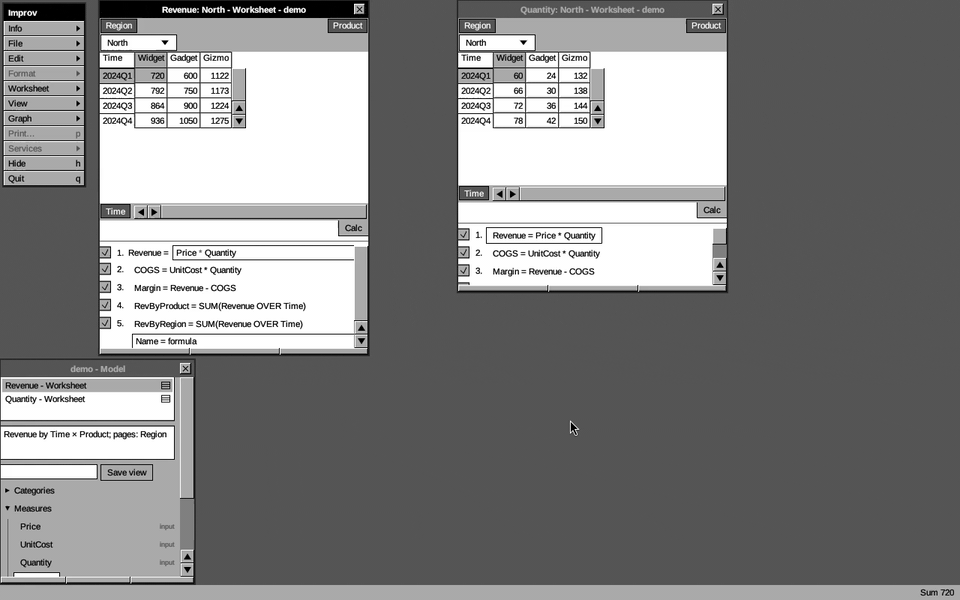The width and height of the screenshot is (960, 600).
Task: Click Product tile in Quantity window
Action: click(705, 26)
